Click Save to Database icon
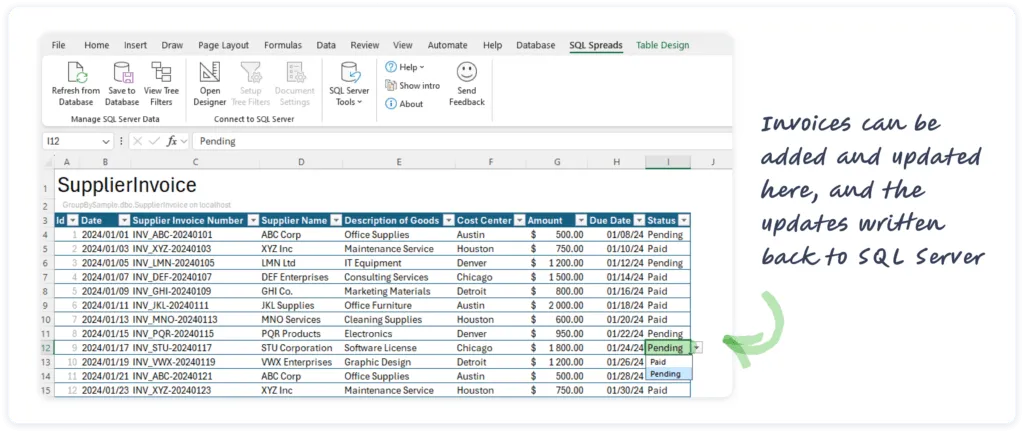The image size is (1024, 433). (122, 73)
